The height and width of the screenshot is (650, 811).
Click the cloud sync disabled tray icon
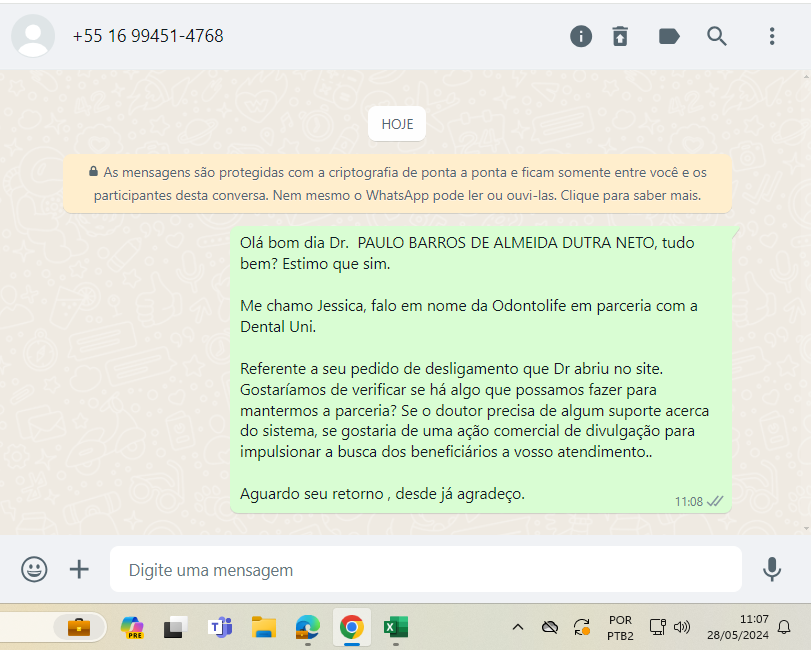coord(550,627)
